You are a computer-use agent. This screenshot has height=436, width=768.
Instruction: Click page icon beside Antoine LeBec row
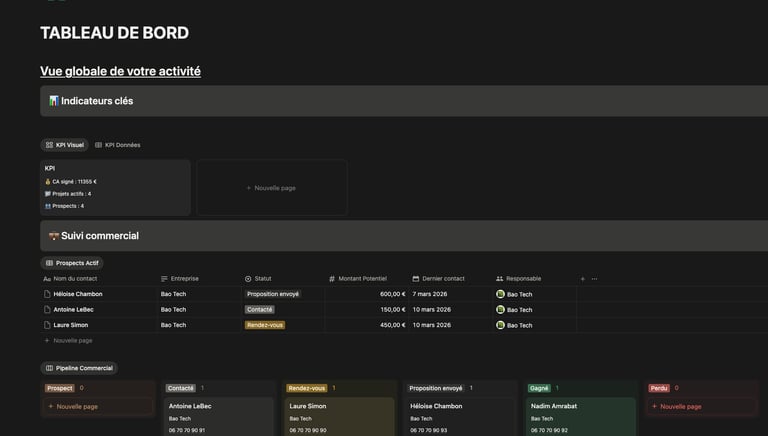click(47, 310)
